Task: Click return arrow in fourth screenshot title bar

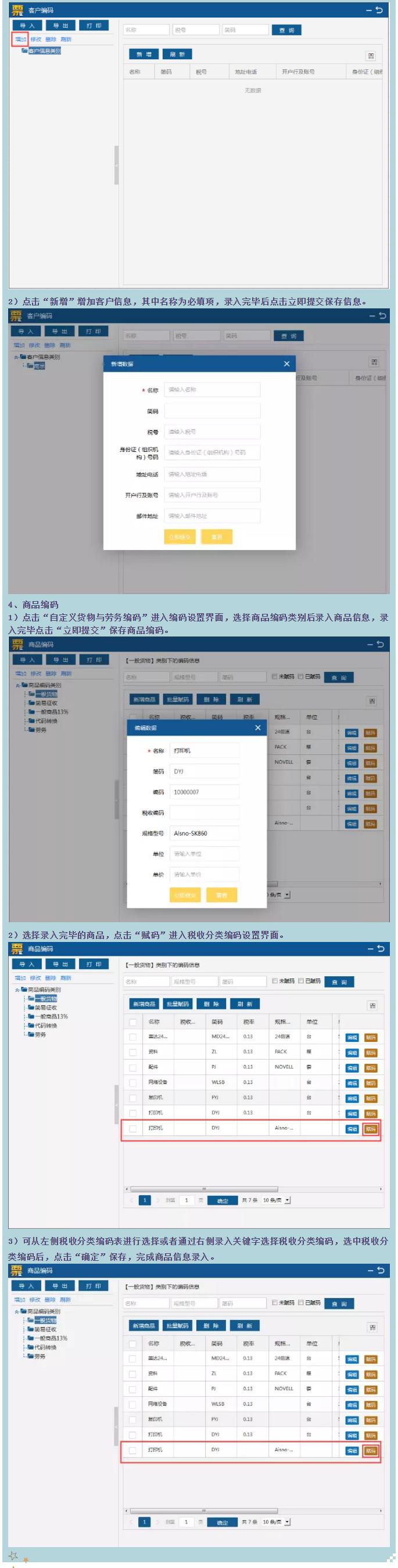Action: click(x=381, y=948)
